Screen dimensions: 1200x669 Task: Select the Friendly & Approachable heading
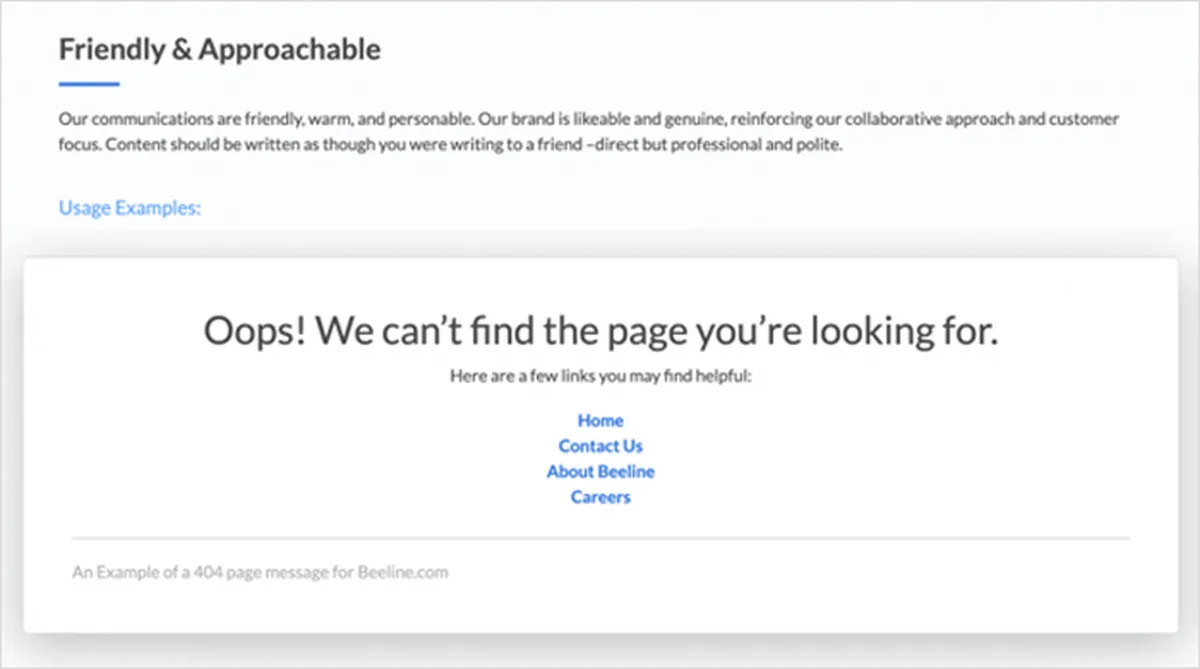click(220, 49)
